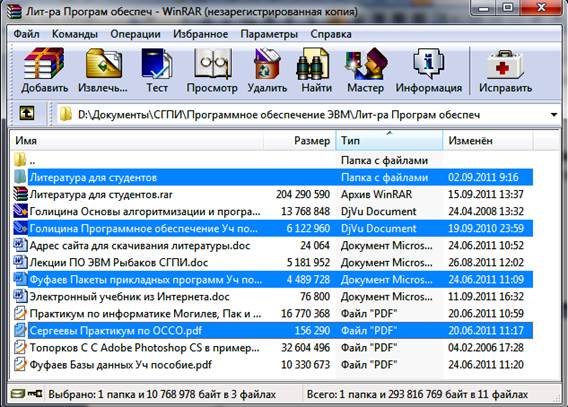Select Электронный учебник из Интернета.doc
The image size is (568, 407).
130,297
